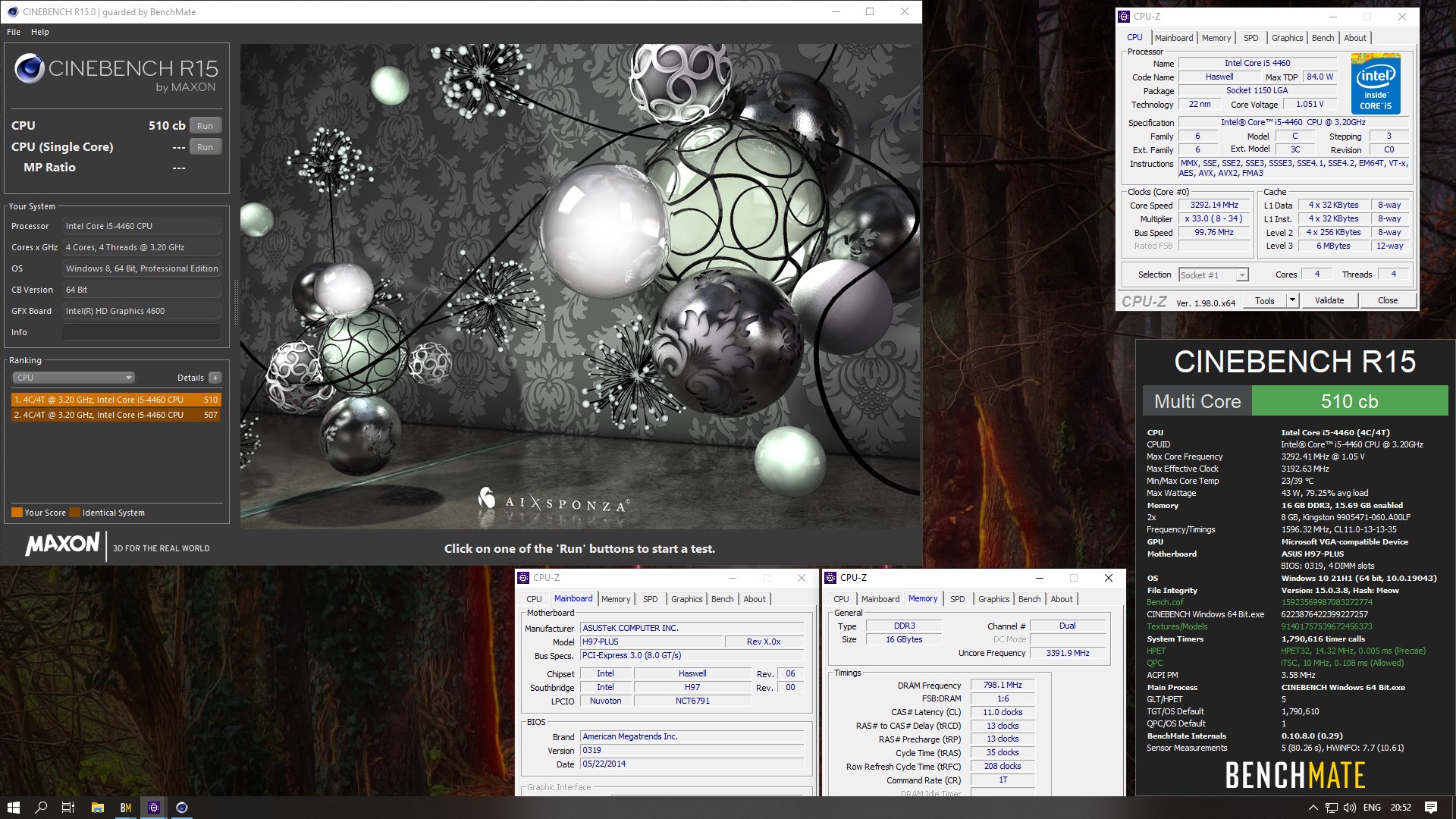Screen dimensions: 1456x819
Task: Open the File menu in Cinebench
Action: pos(14,32)
